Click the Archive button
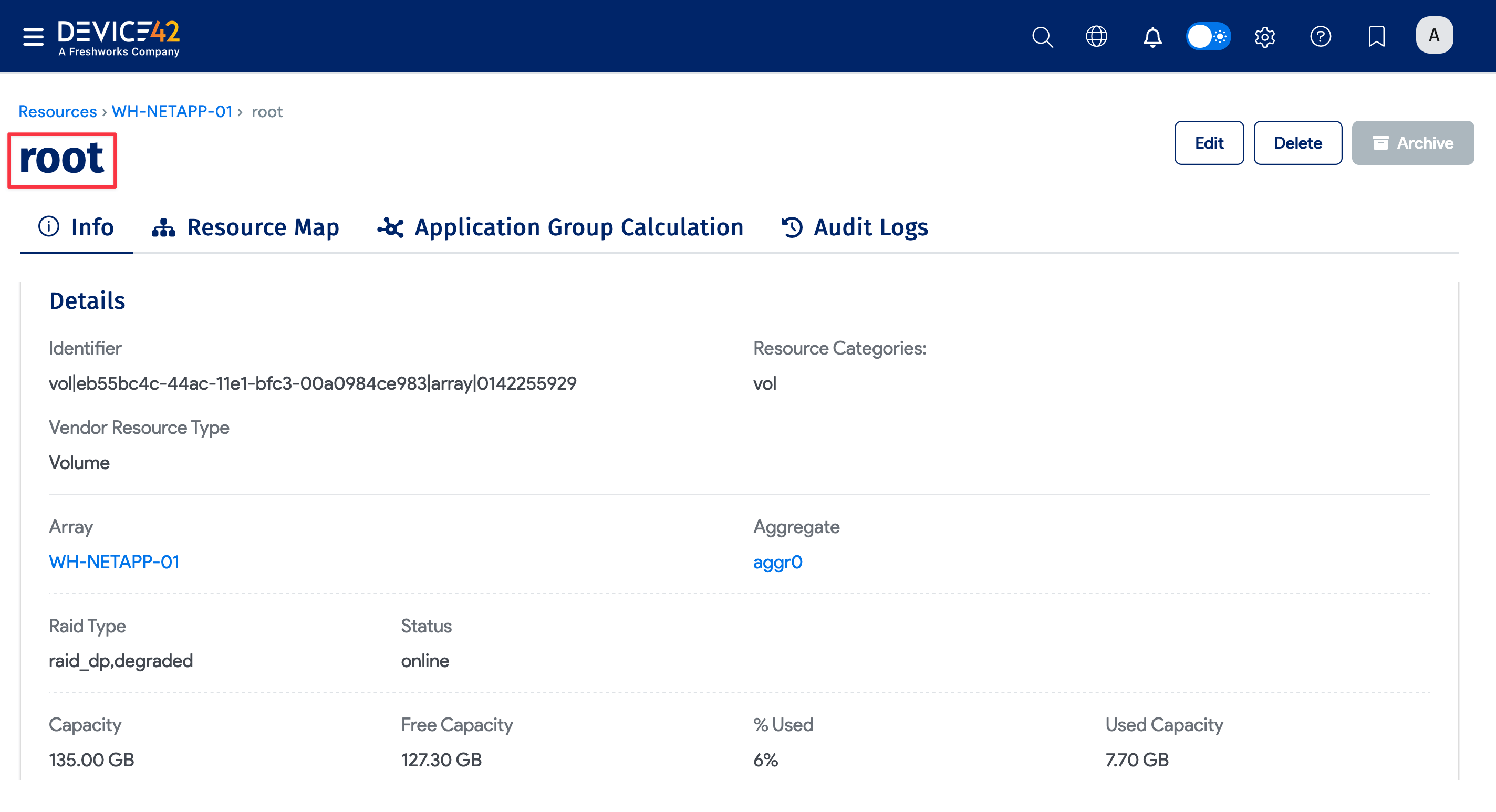Viewport: 1496px width, 812px height. [x=1412, y=143]
